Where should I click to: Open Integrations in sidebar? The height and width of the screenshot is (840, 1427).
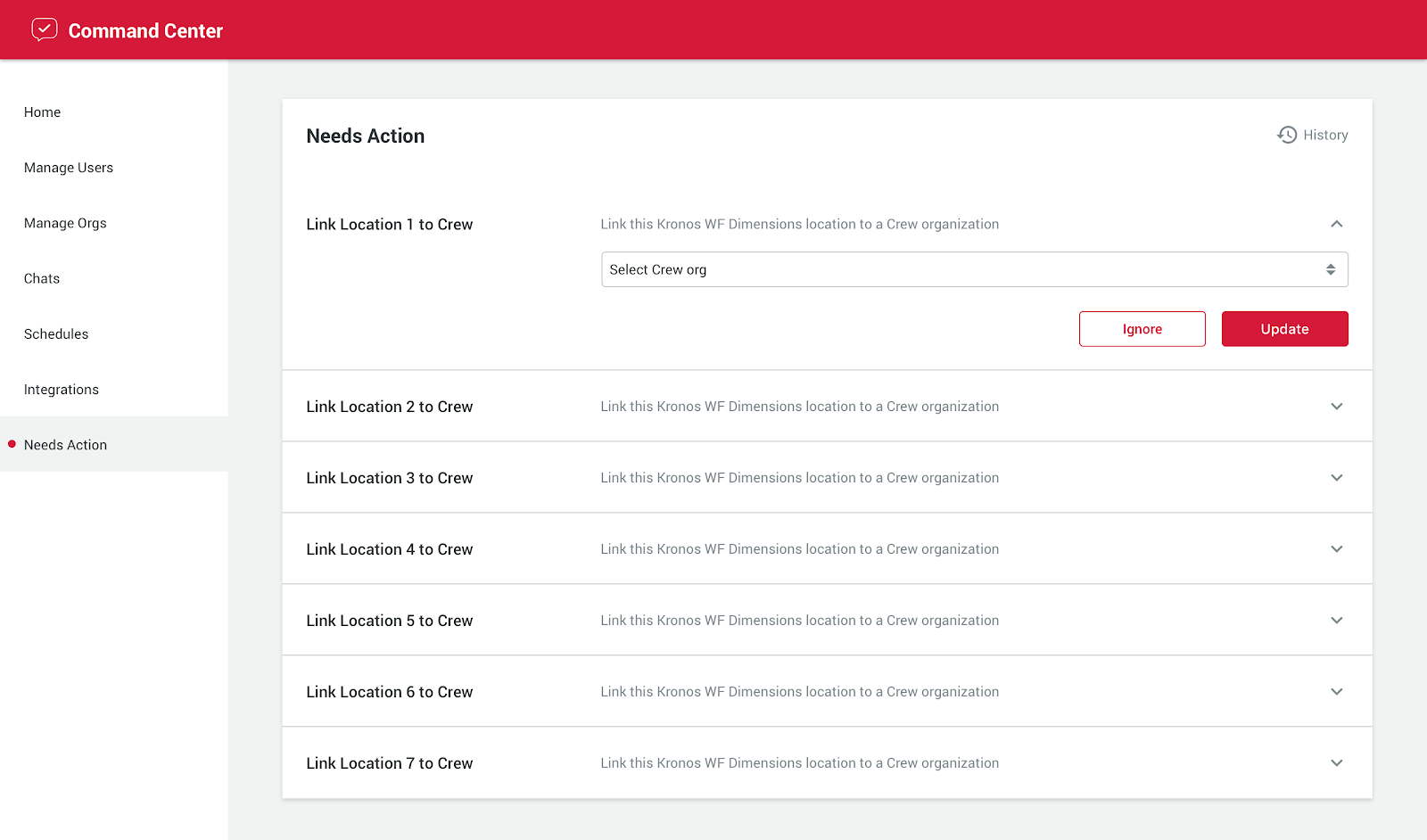62,390
